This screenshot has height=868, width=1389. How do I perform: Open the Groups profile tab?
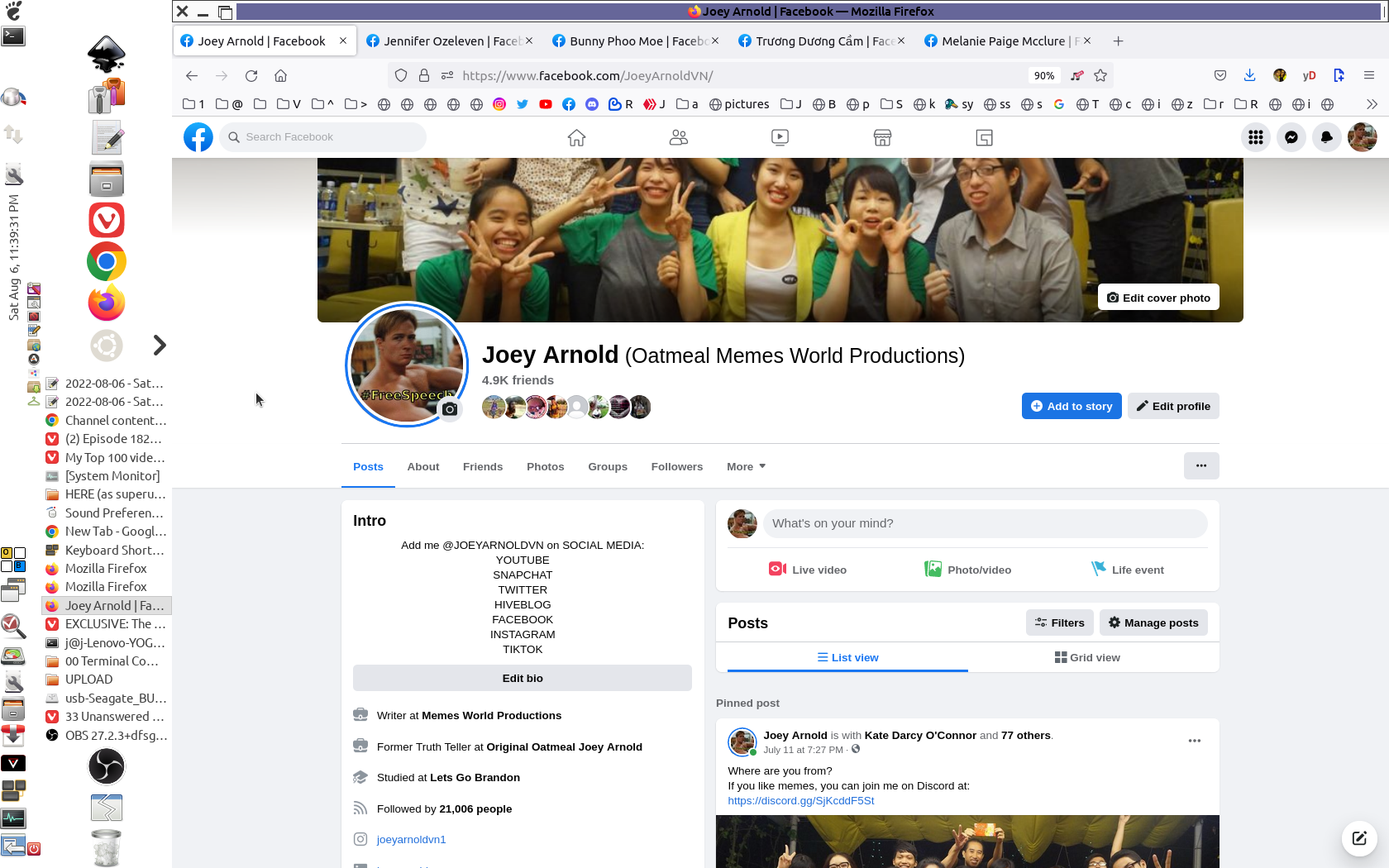tap(608, 467)
